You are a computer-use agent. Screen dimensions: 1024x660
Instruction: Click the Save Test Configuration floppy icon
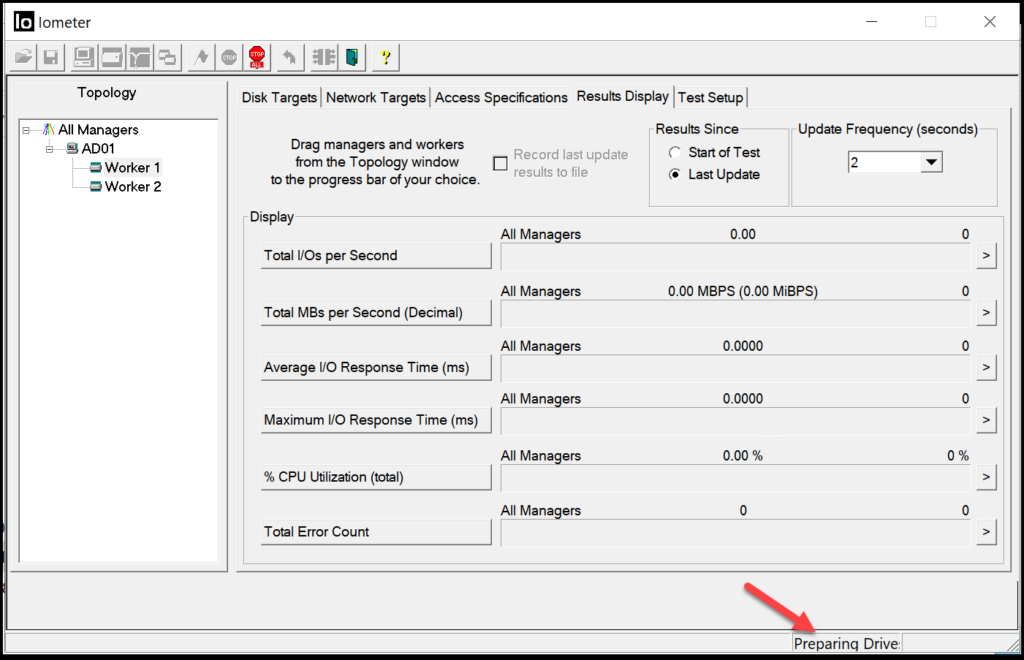pos(50,57)
